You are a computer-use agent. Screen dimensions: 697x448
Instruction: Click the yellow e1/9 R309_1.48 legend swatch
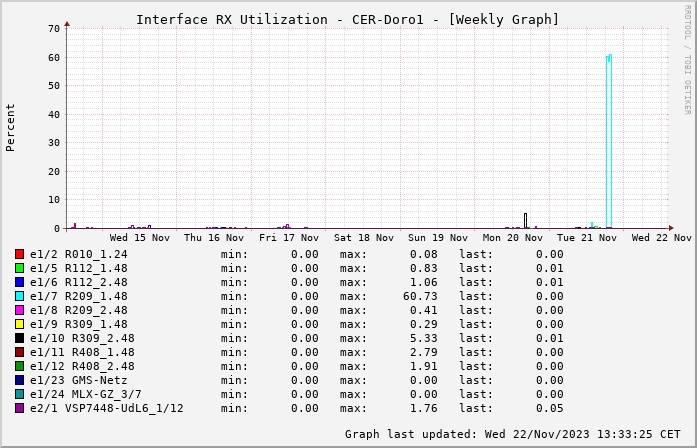point(19,324)
